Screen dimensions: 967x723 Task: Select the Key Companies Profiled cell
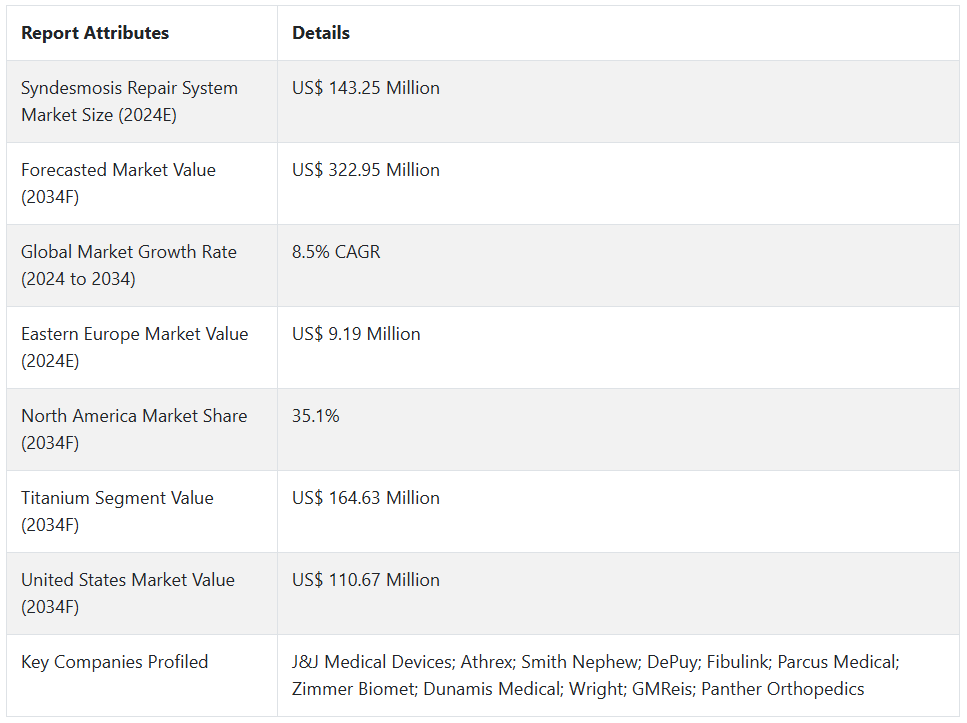(115, 662)
